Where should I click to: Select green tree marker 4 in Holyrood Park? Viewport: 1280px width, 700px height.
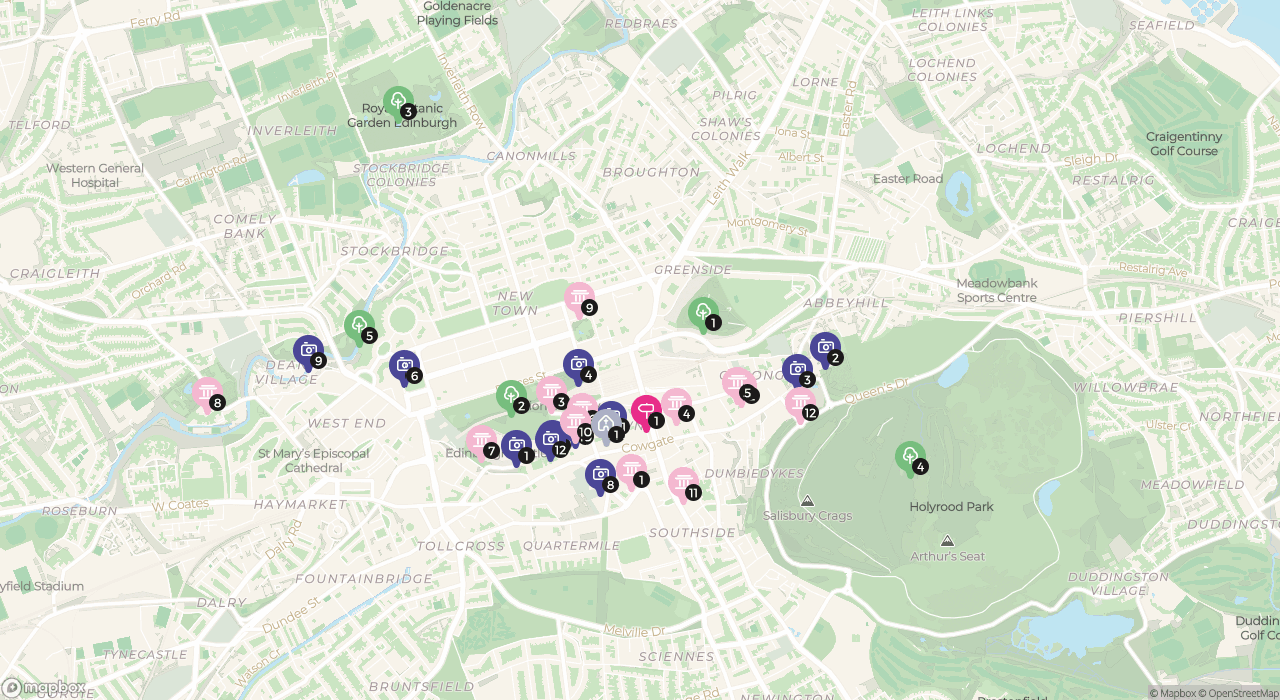[x=909, y=456]
